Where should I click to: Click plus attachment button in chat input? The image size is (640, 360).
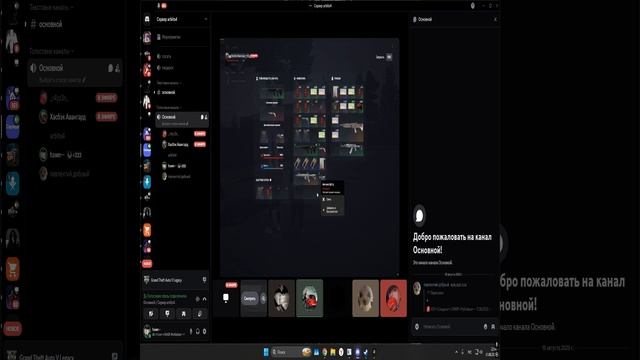click(417, 327)
